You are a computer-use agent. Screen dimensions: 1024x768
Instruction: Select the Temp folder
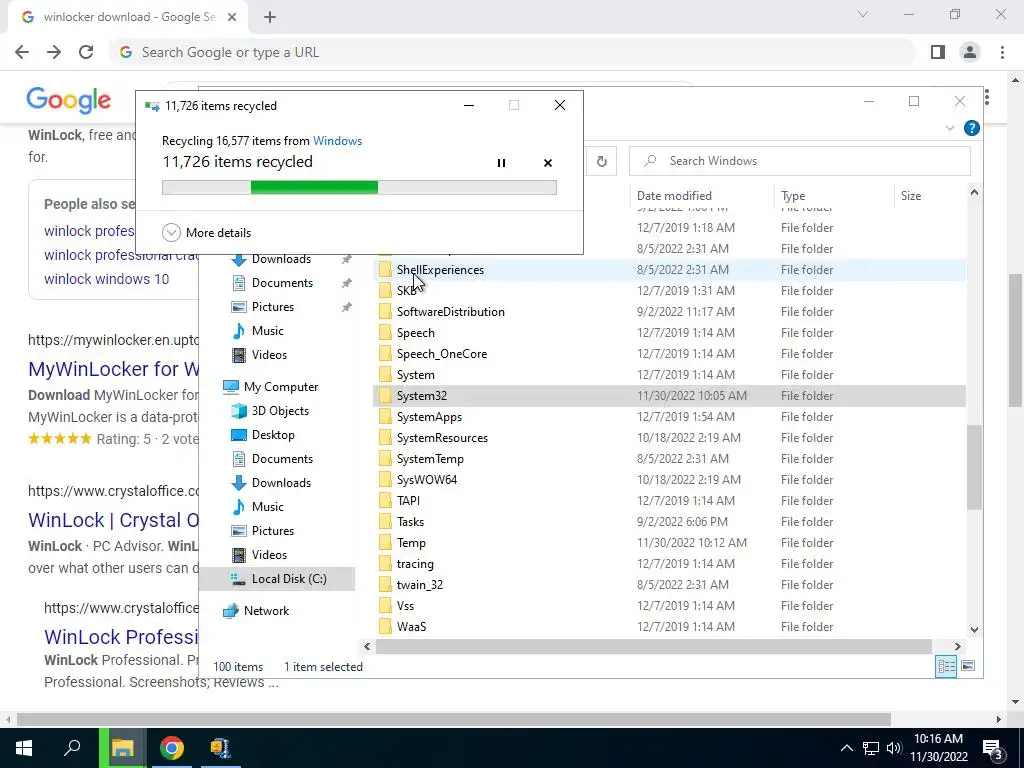(669, 543)
